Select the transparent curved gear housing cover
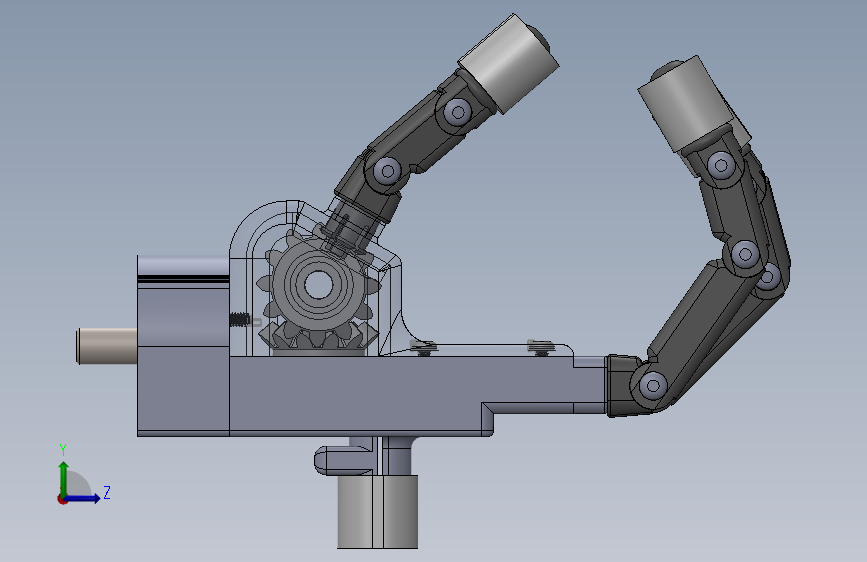Screen dimensions: 867x562 [x=260, y=238]
